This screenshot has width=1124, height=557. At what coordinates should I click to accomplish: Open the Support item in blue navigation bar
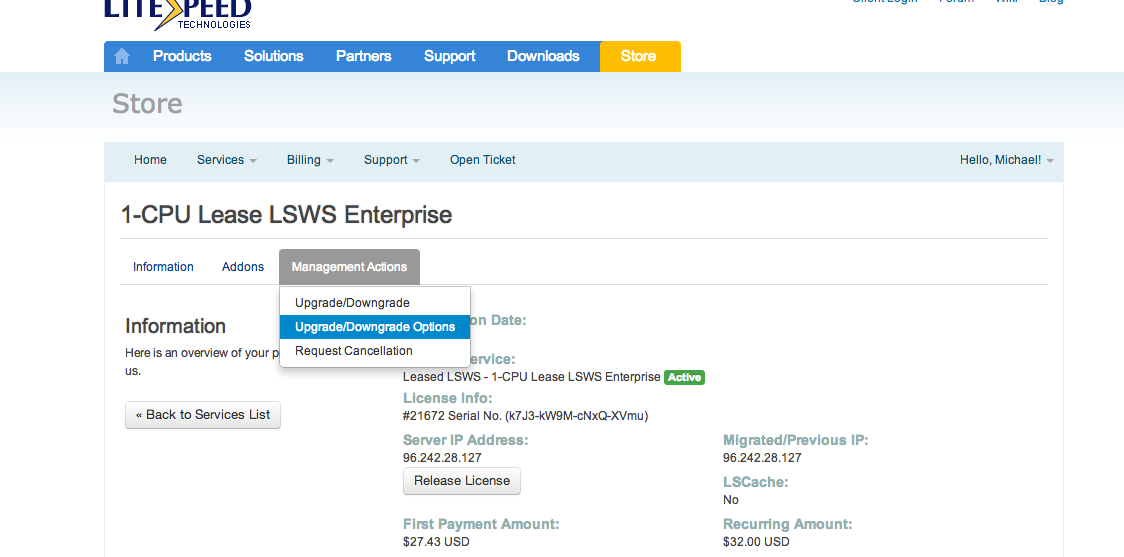[449, 57]
